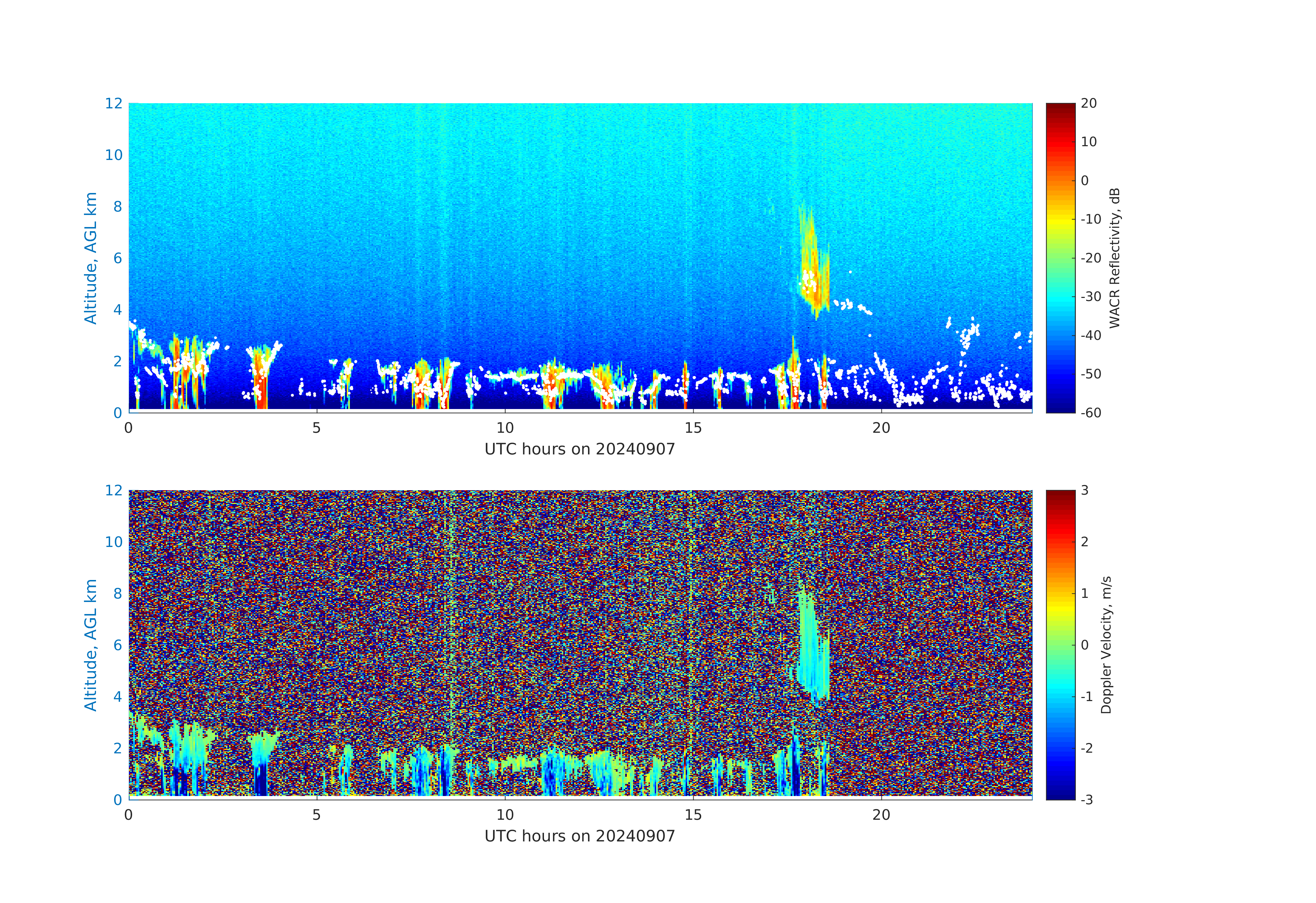Click the Doppler Velocity colorbar
This screenshot has width=1316, height=903.
1060,644
